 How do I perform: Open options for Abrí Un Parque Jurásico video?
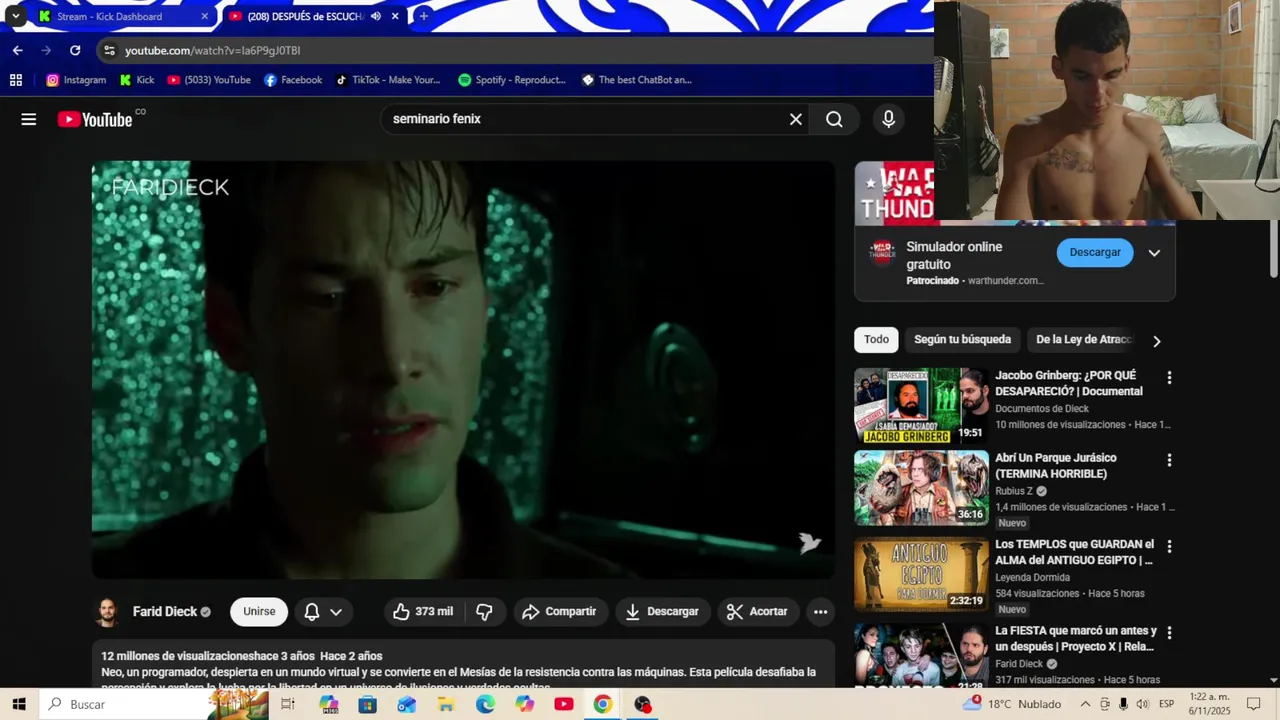(x=1169, y=460)
